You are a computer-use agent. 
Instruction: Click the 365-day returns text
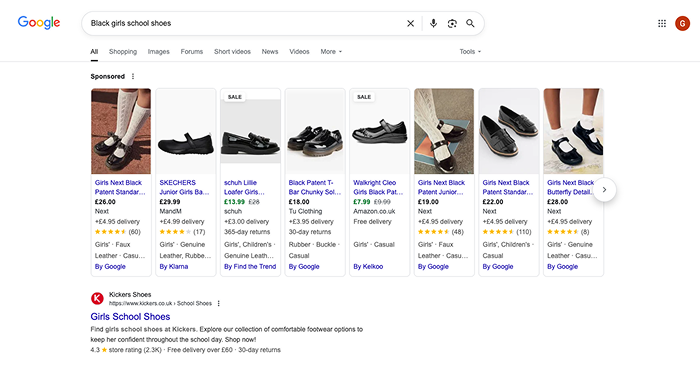tap(247, 232)
